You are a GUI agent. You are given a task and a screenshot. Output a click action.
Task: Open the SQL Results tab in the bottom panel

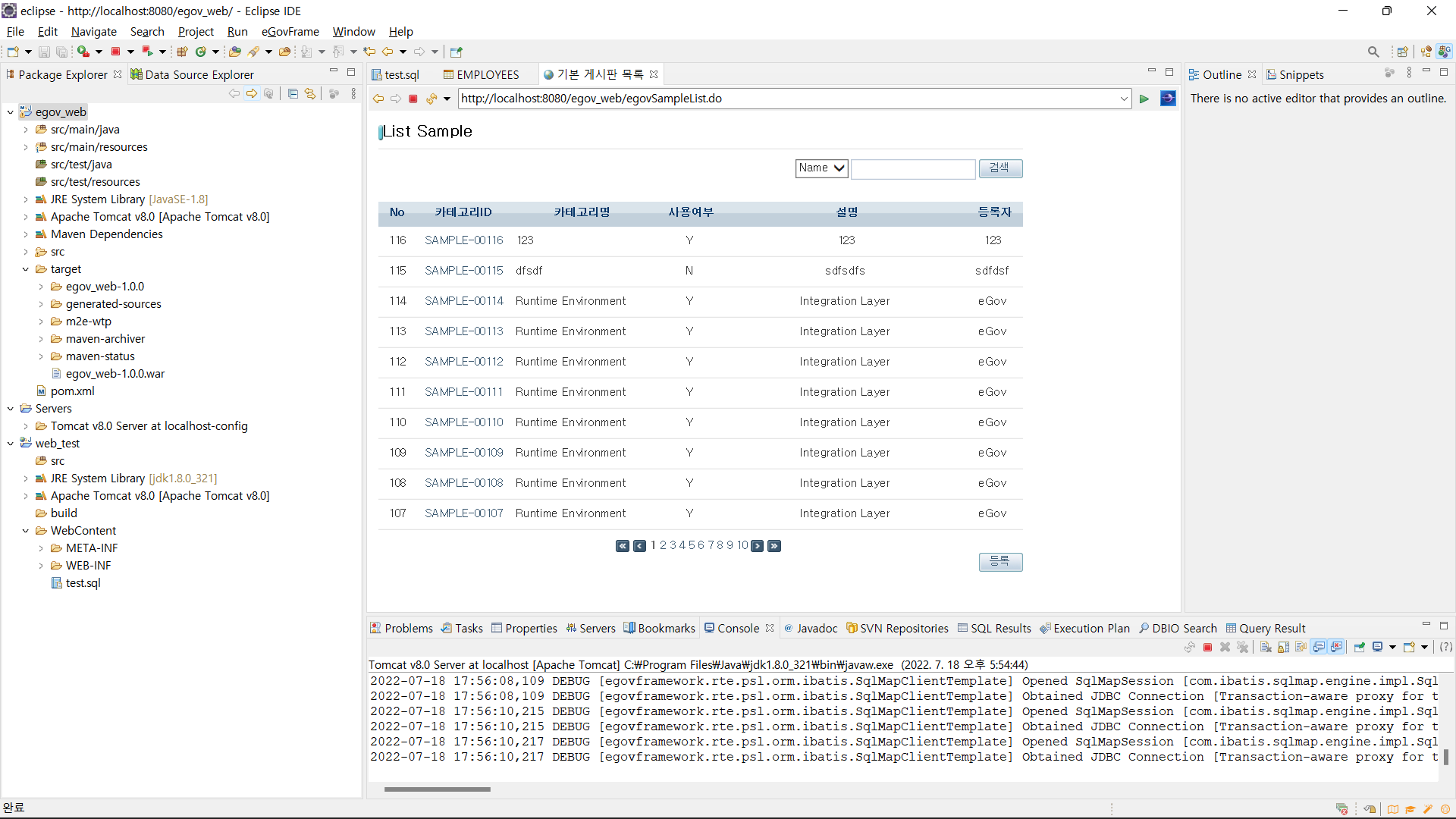click(x=994, y=628)
